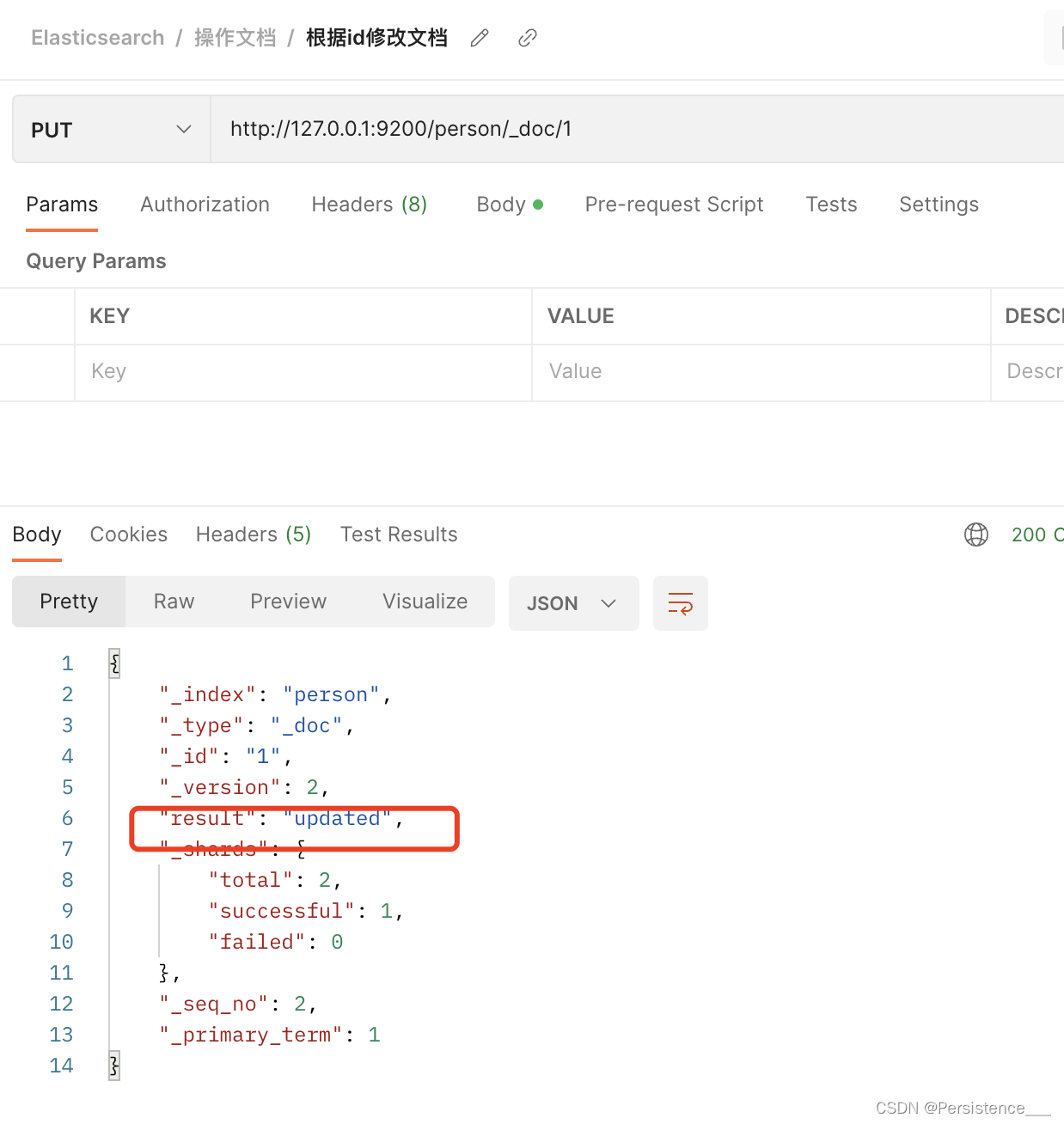Click the 操作文档 breadcrumb folder
Screen dimensions: 1064x1124
coord(235,38)
